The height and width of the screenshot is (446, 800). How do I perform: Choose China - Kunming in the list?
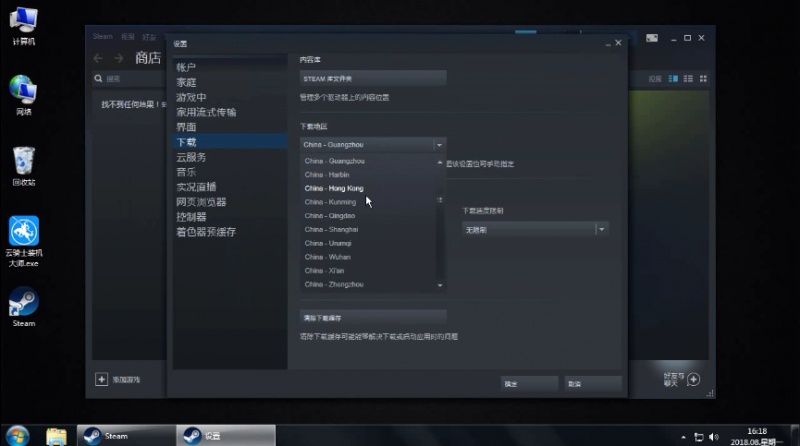(x=368, y=202)
